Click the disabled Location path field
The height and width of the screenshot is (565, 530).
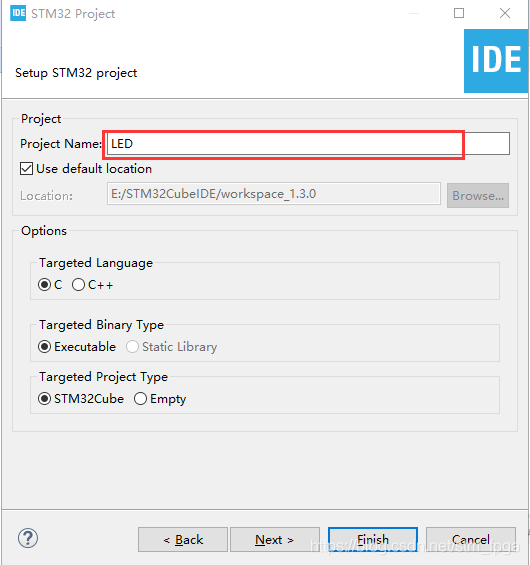(273, 194)
